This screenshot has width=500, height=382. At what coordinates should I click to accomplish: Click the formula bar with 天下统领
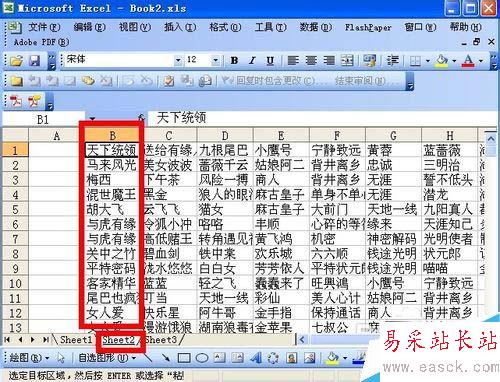(322, 118)
